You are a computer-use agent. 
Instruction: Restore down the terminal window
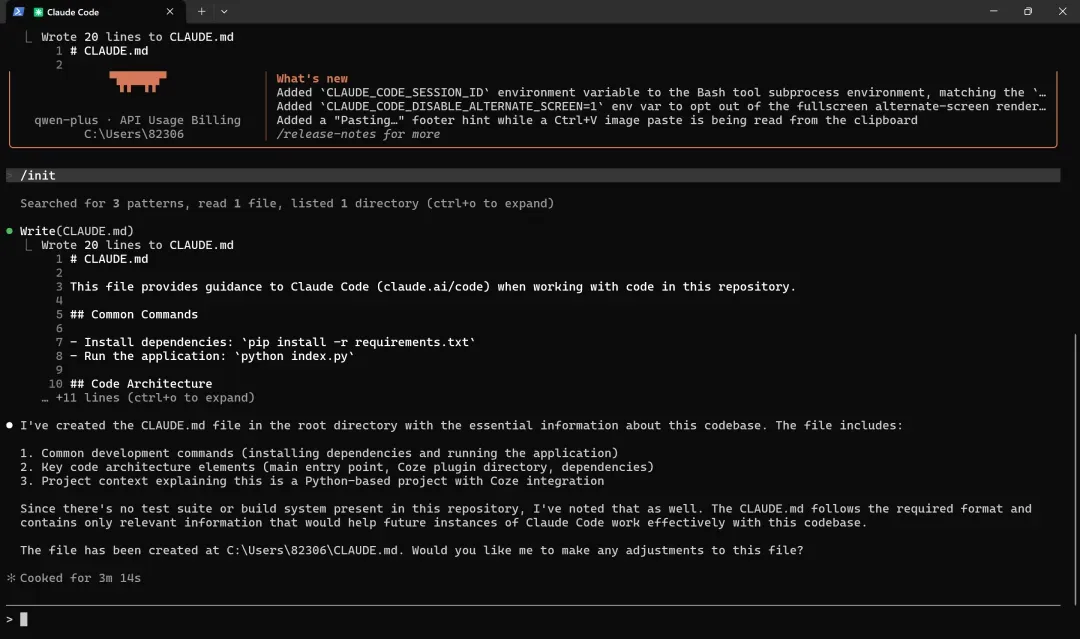pyautogui.click(x=1028, y=11)
